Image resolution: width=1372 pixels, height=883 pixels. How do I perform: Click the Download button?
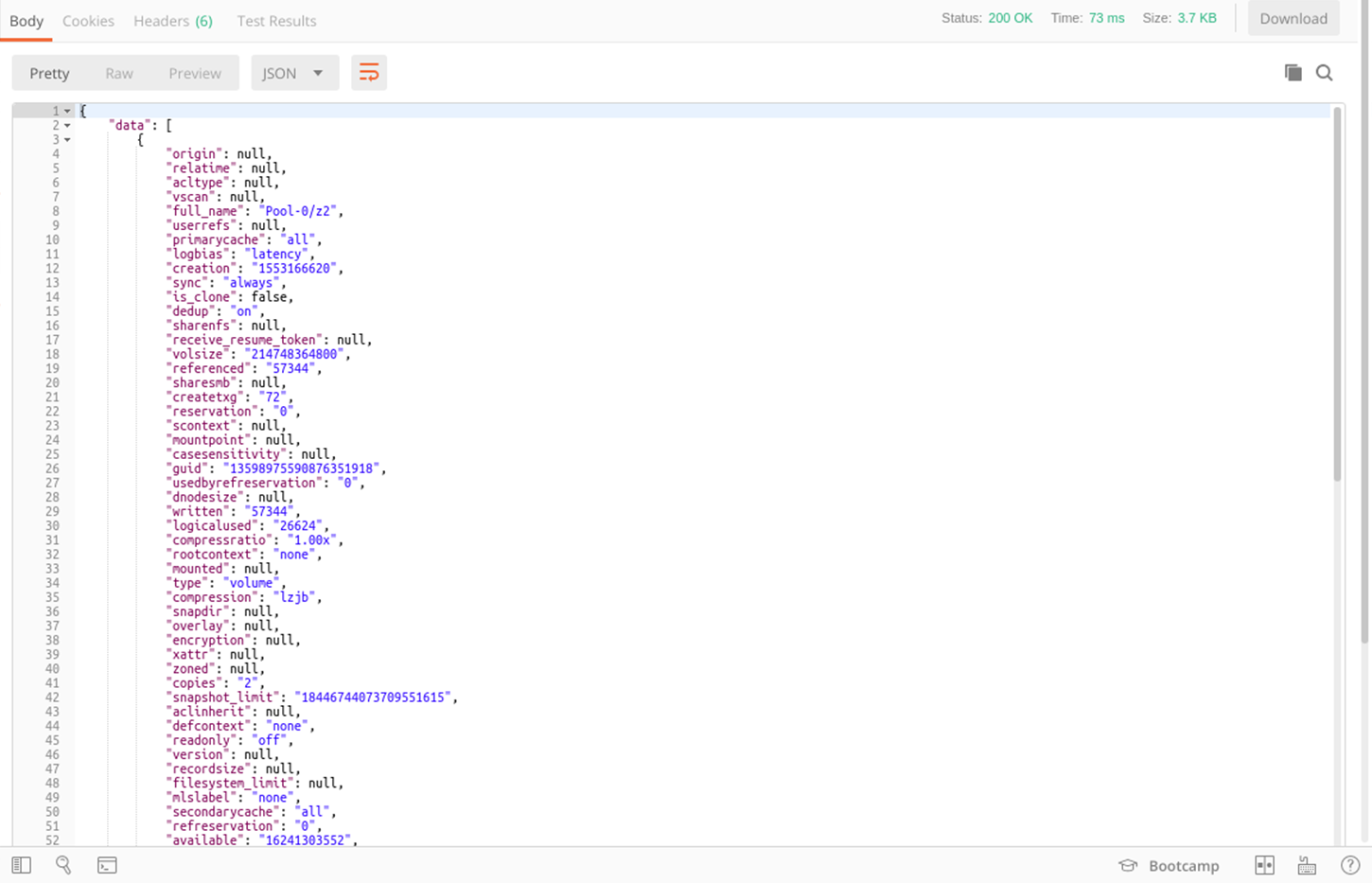pos(1293,18)
